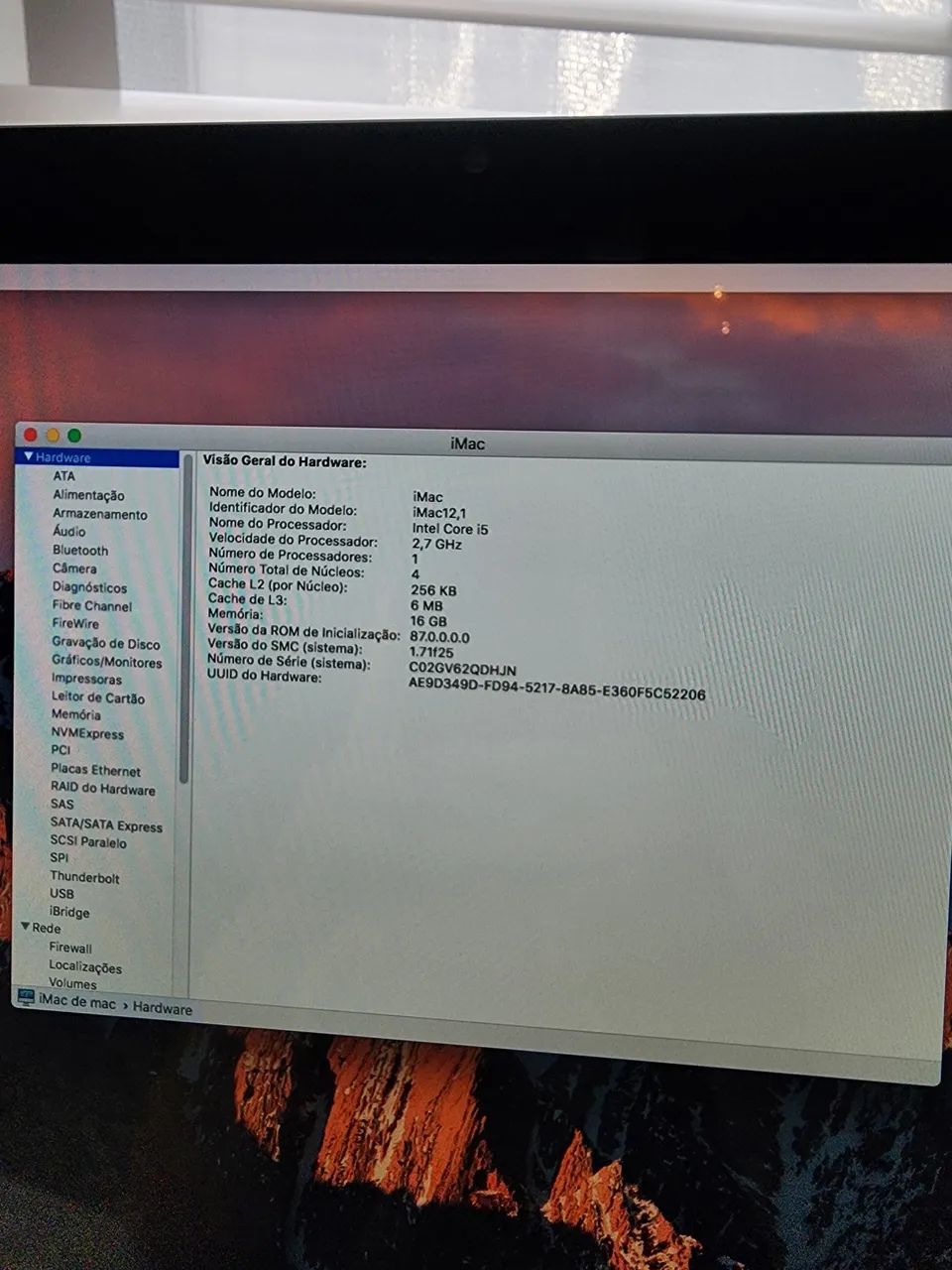Select Firewall under Rede
Viewport: 952px width, 1270px height.
tap(70, 948)
